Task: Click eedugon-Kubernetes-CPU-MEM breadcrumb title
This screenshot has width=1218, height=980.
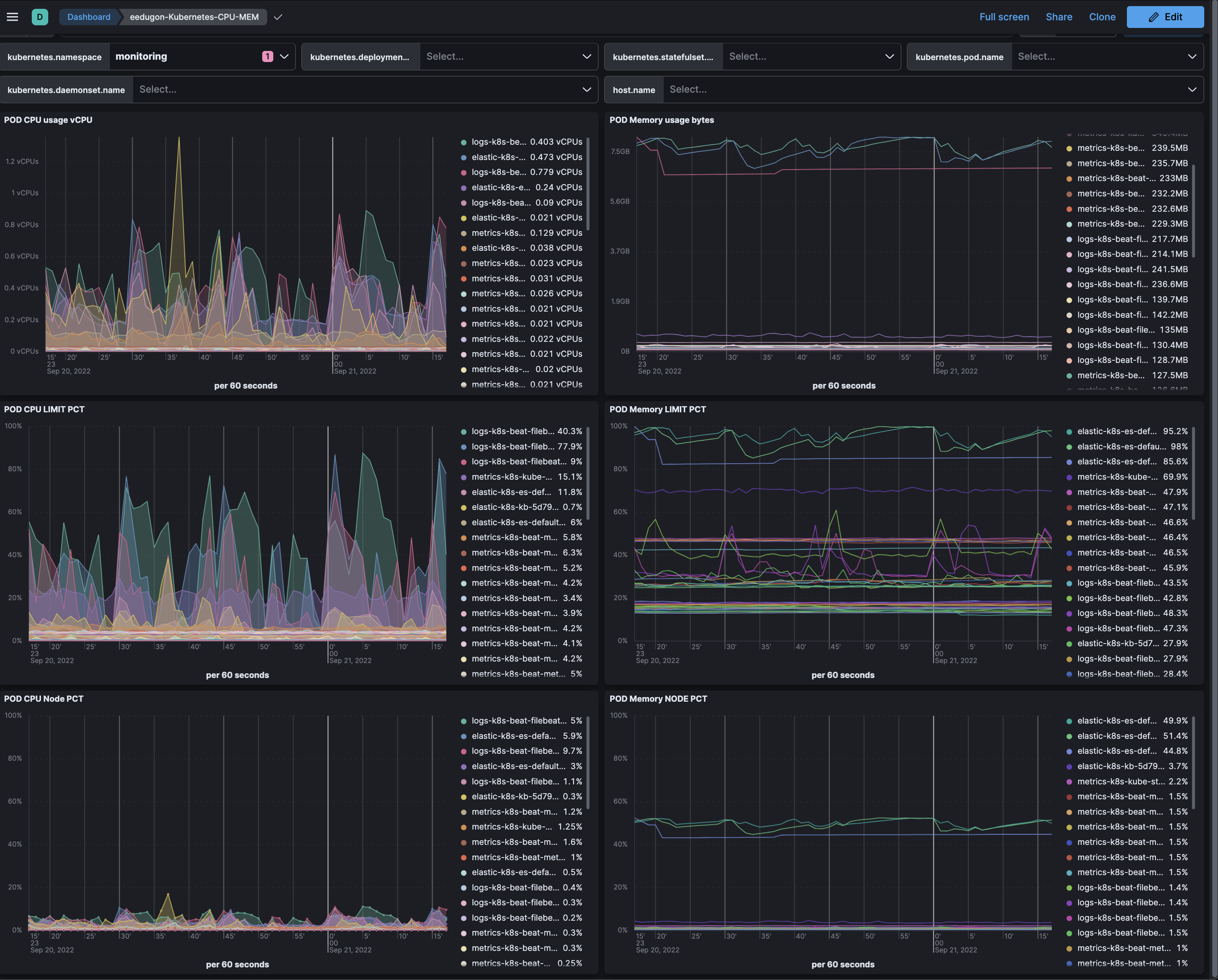Action: point(194,17)
